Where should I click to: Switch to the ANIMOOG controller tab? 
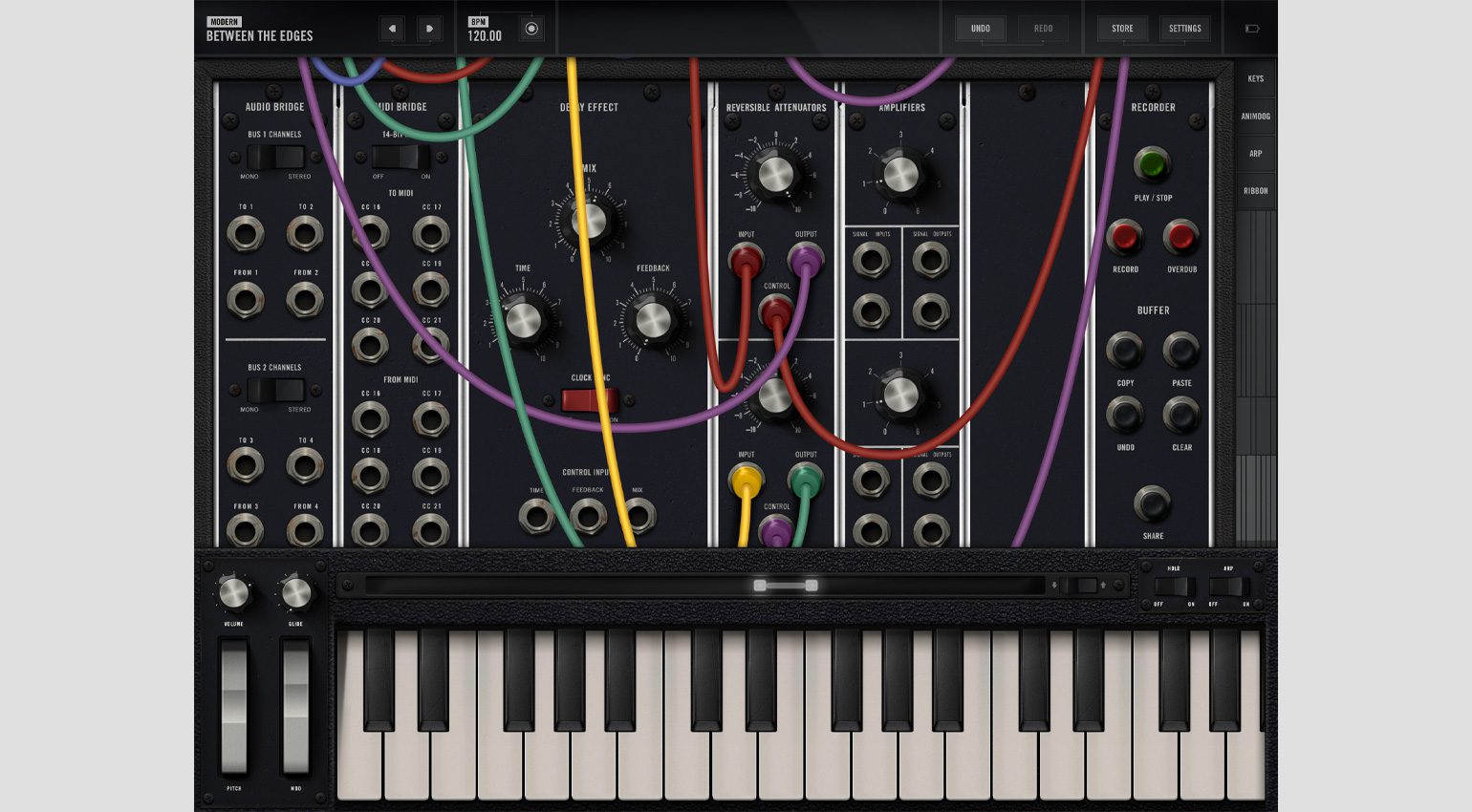pyautogui.click(x=1256, y=116)
